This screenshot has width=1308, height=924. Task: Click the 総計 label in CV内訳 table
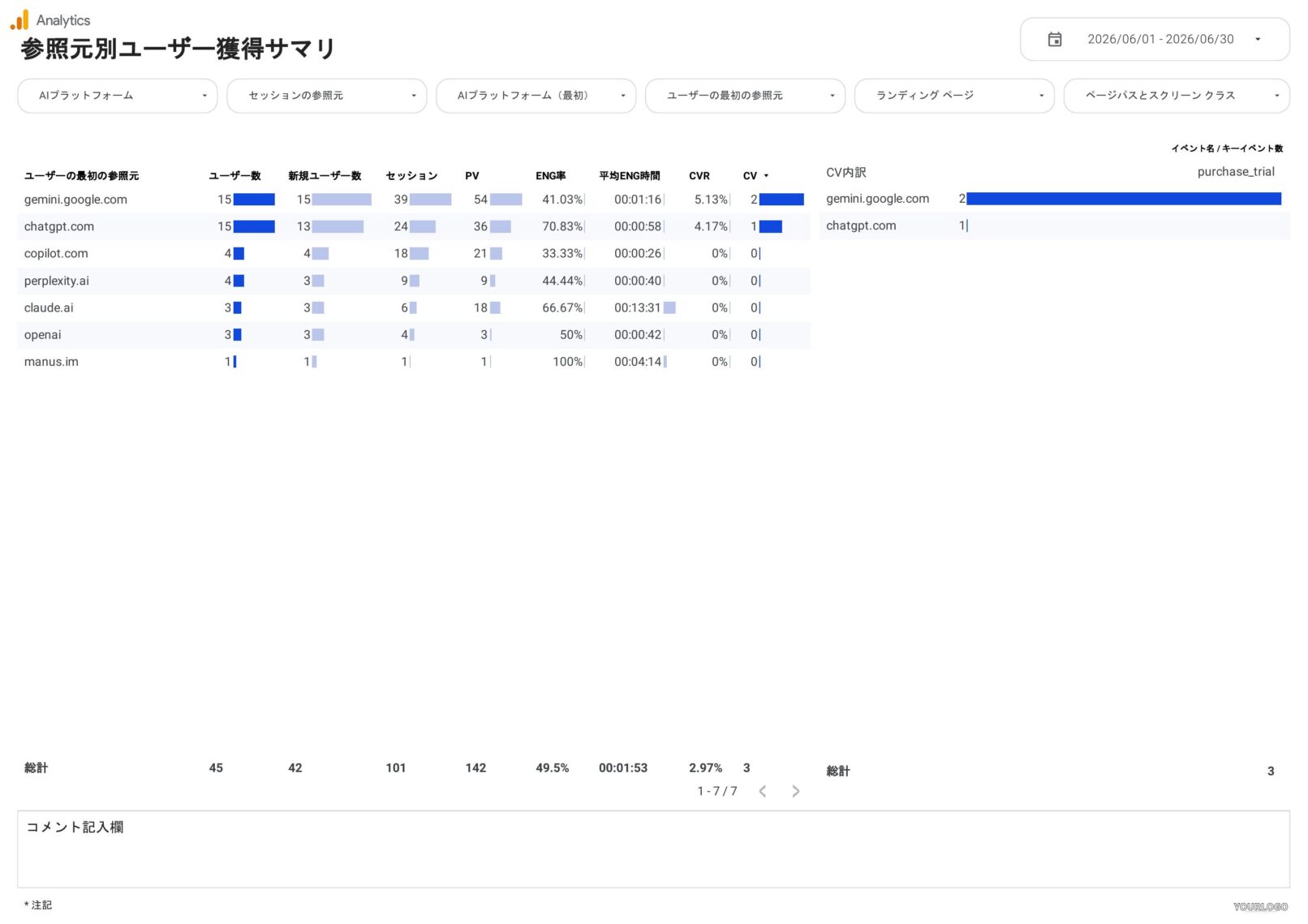(838, 771)
